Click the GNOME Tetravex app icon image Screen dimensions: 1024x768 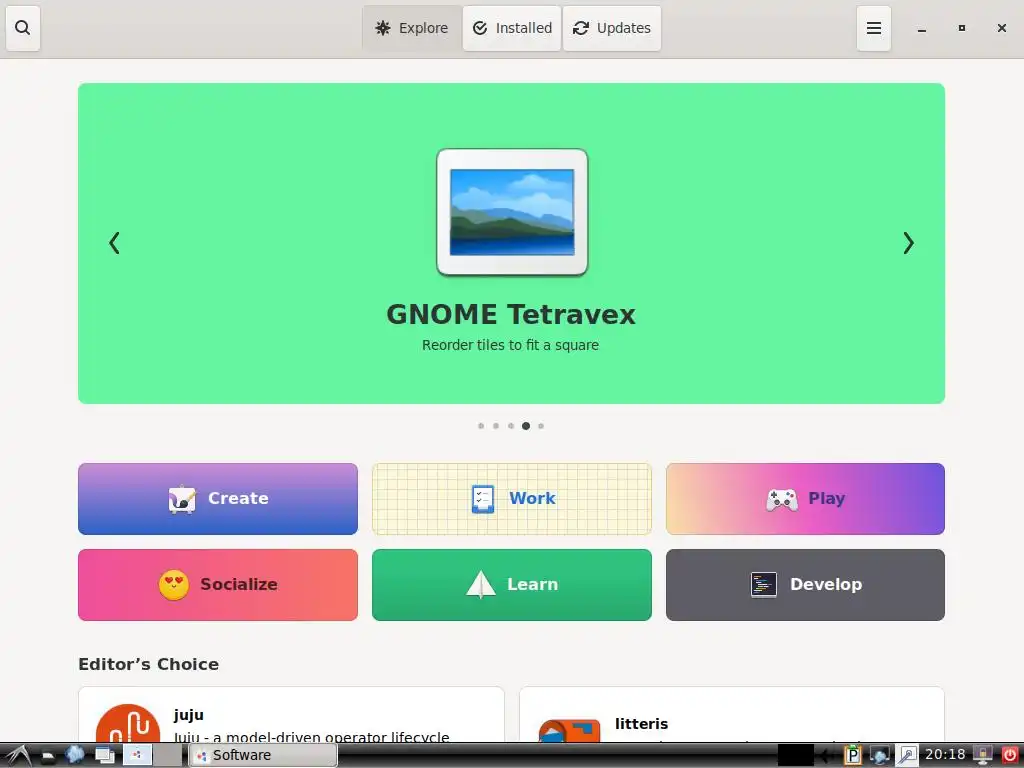(512, 212)
